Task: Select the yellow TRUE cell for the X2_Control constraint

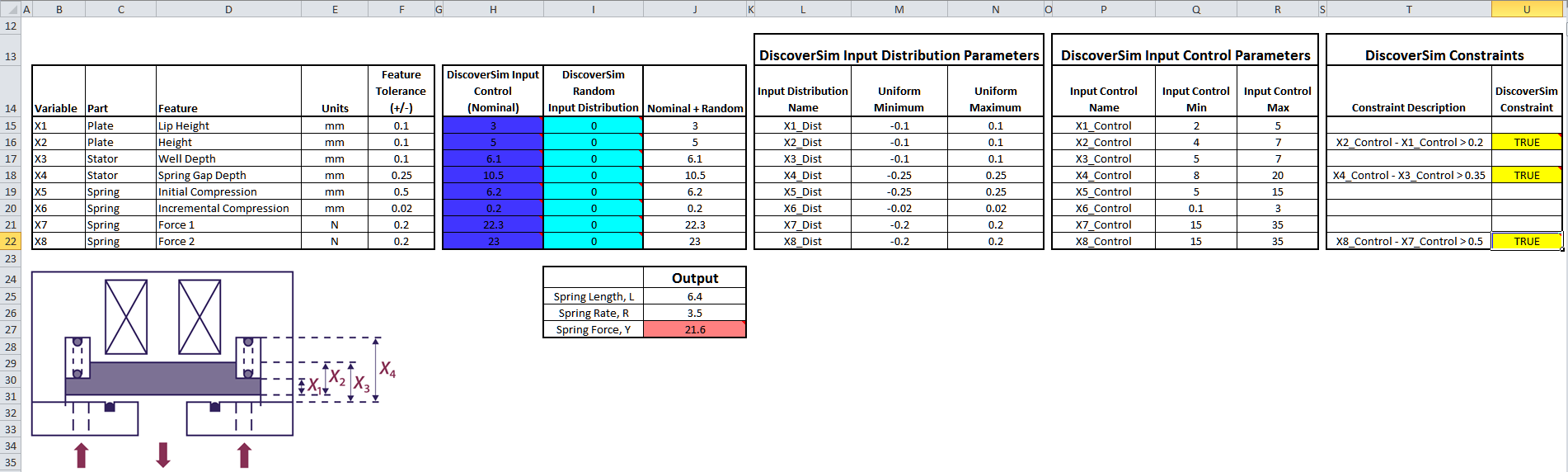Action: (x=1526, y=142)
